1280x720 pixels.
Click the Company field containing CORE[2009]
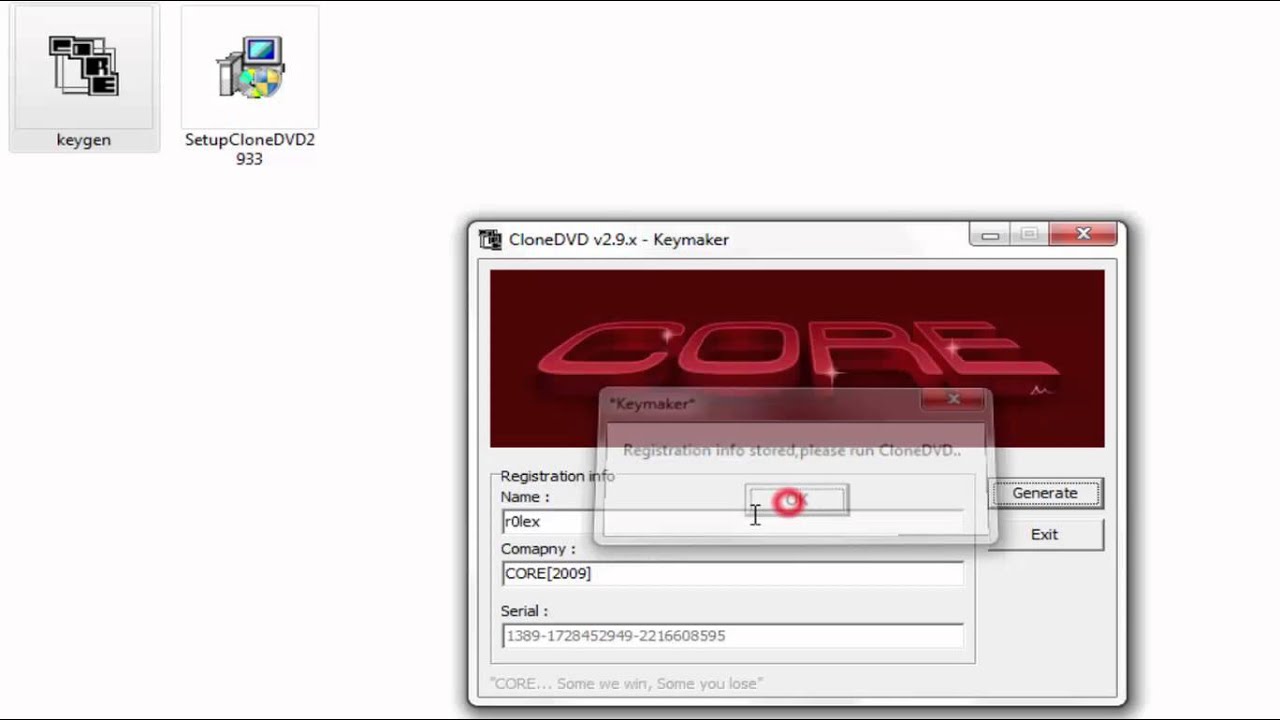(732, 573)
